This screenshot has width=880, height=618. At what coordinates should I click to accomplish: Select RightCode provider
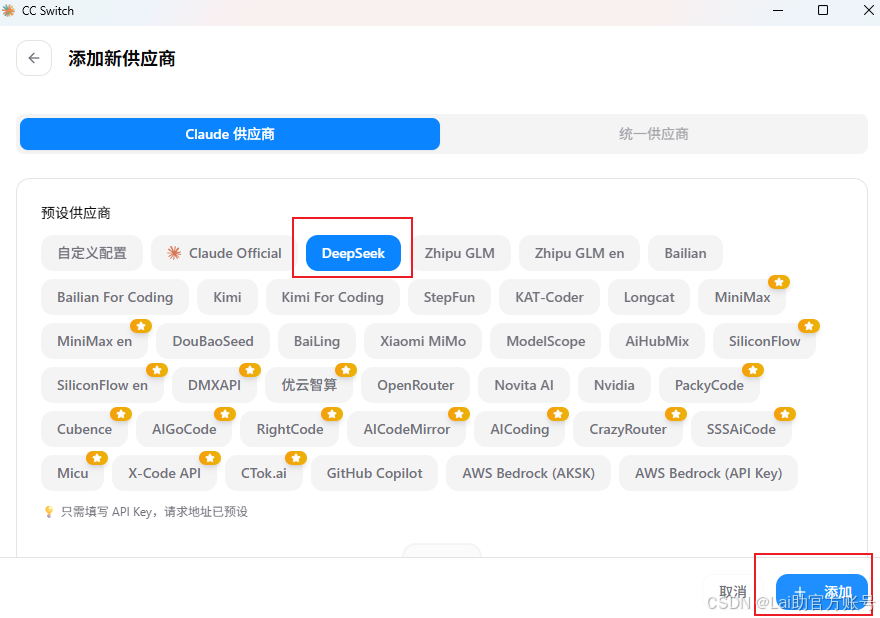point(290,429)
